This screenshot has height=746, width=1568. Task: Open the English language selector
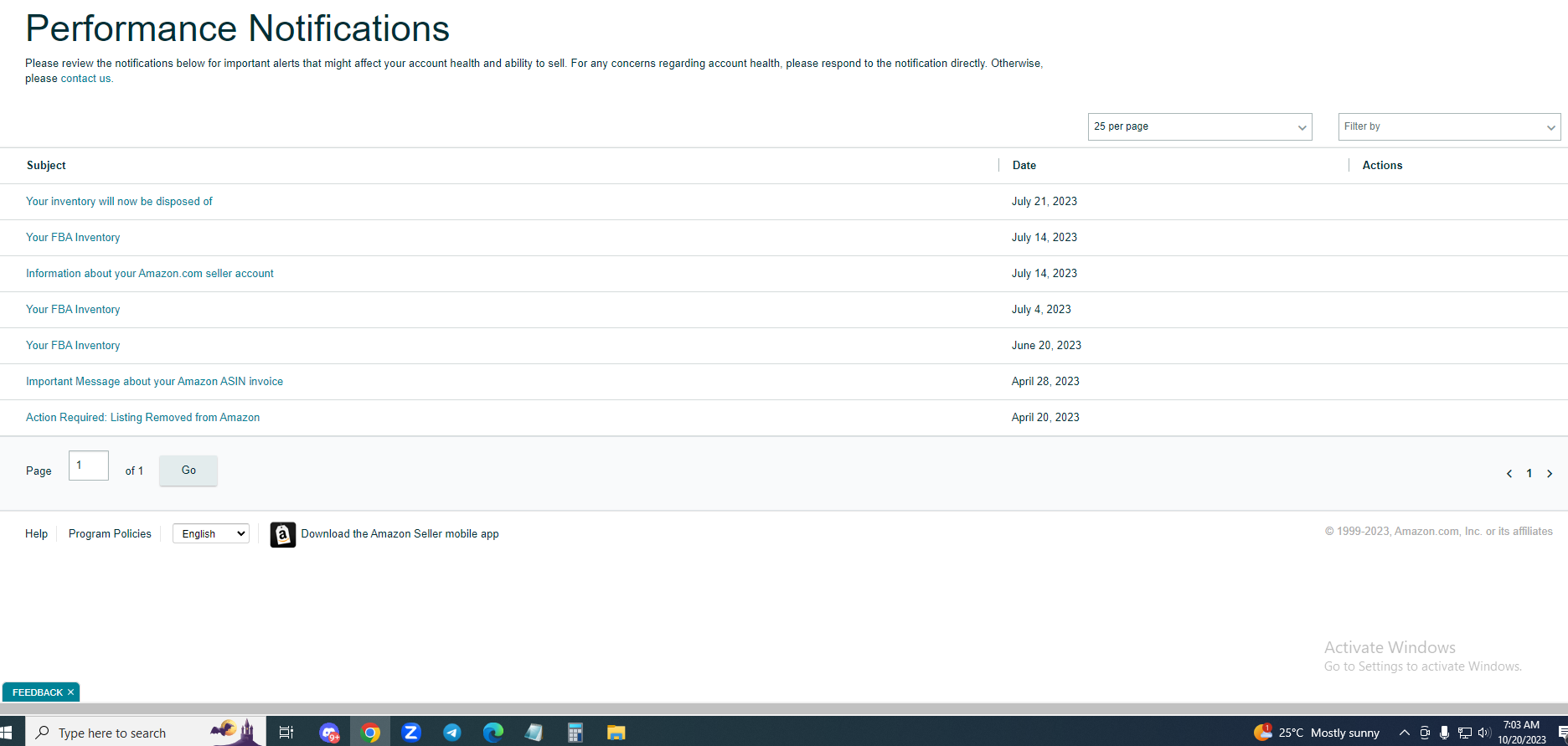[211, 533]
